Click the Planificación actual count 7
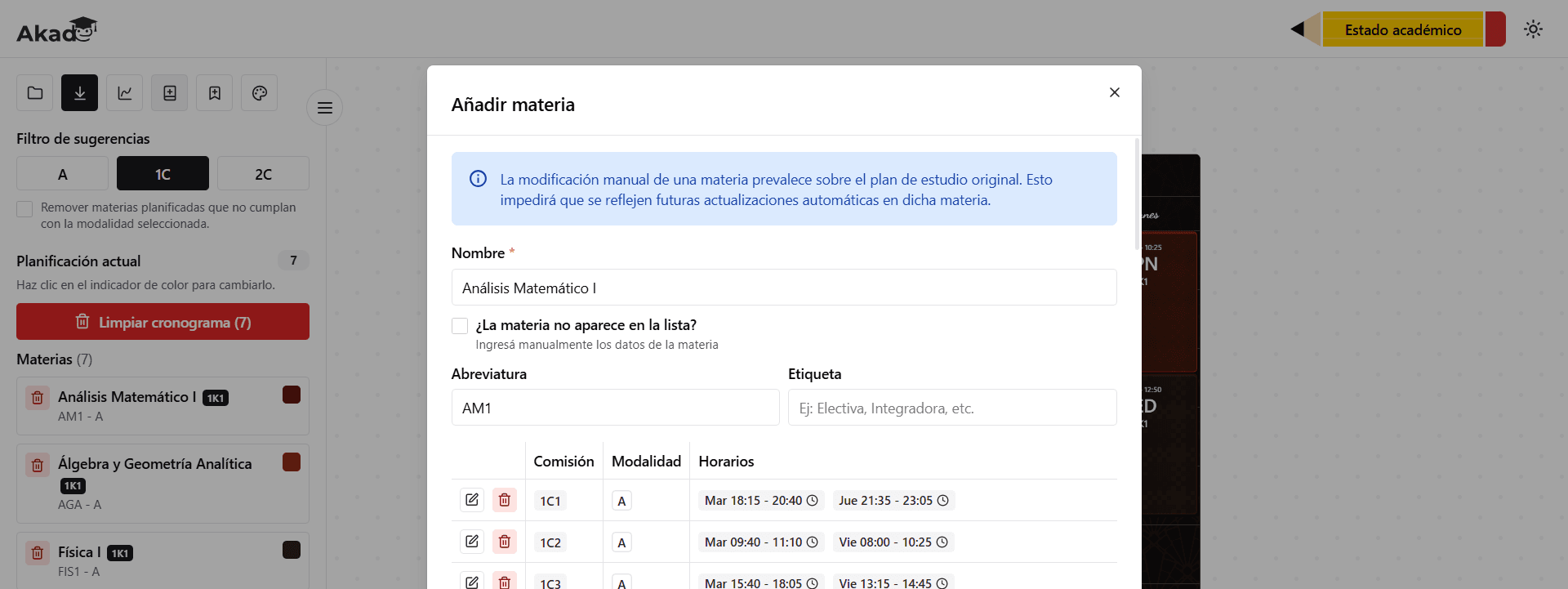Screen dimensions: 1568x589 point(293,261)
